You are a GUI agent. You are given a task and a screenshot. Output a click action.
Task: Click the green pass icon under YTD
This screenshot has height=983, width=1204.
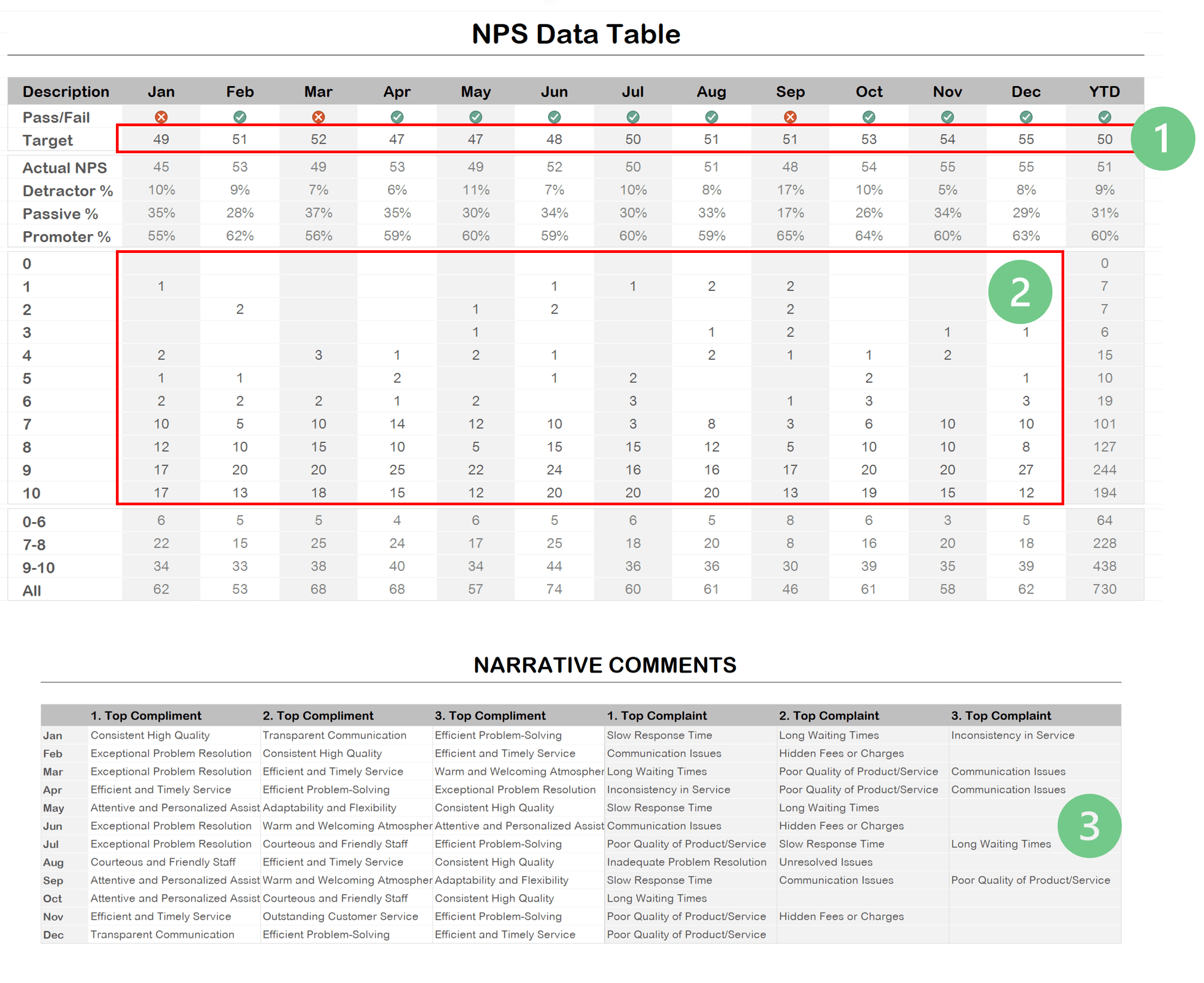1104,117
